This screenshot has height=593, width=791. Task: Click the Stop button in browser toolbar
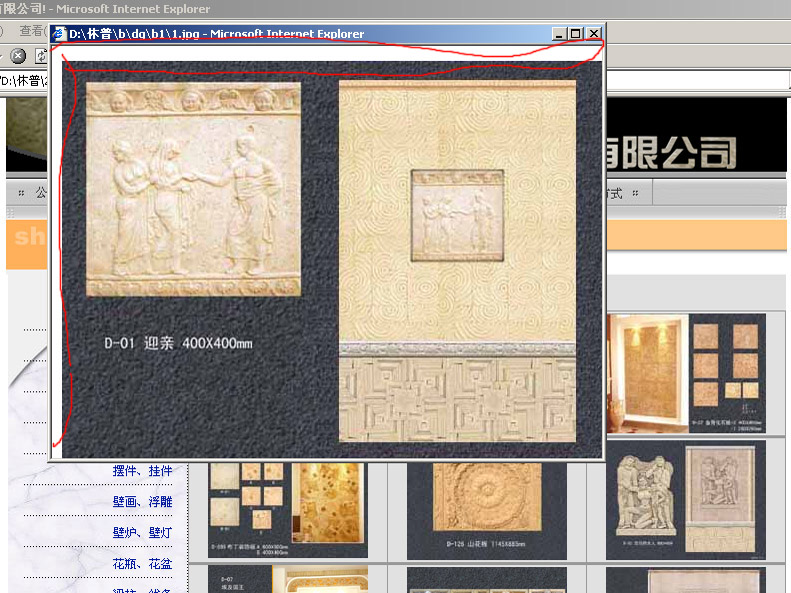click(18, 56)
